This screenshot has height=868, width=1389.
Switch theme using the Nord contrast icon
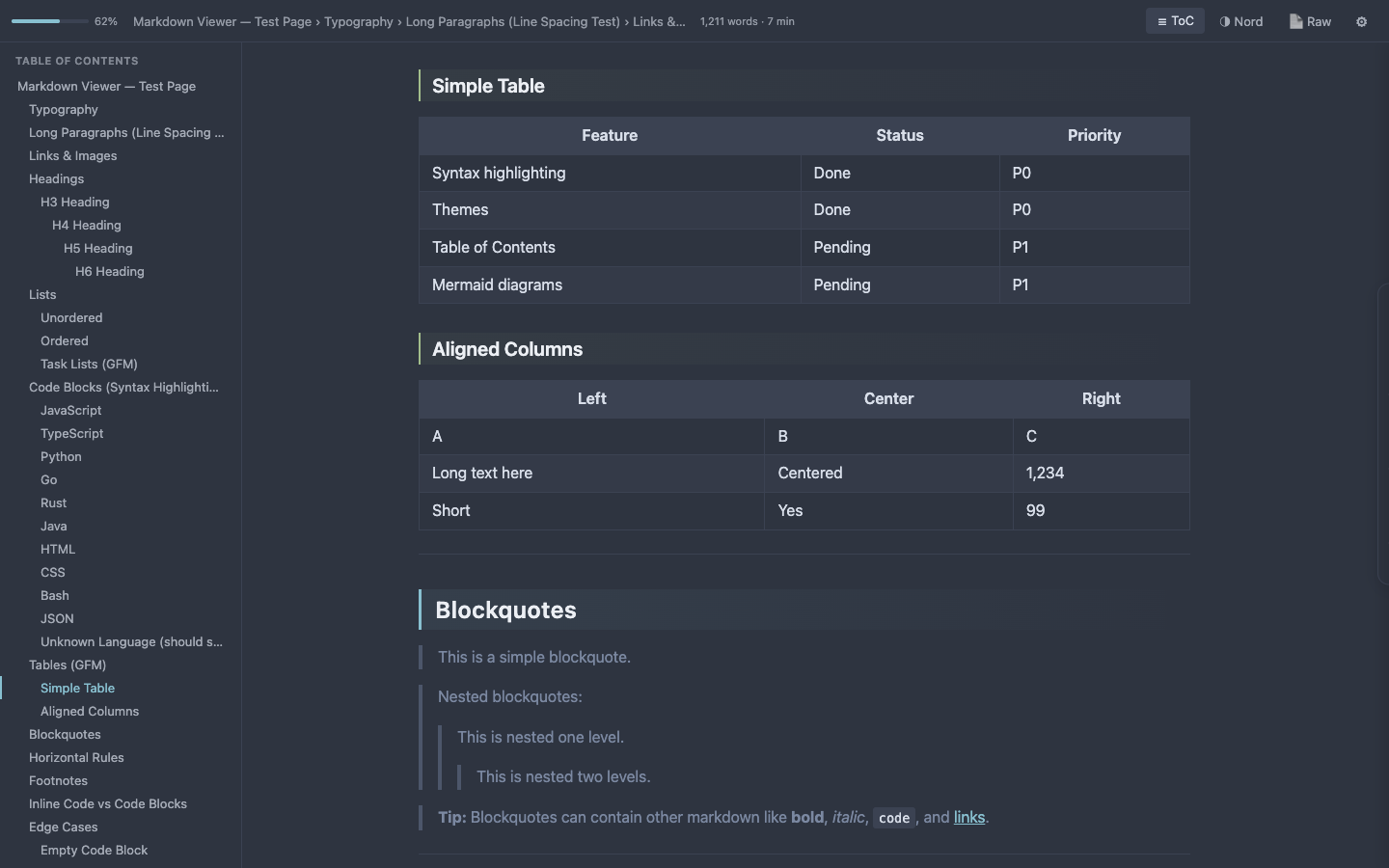1241,20
